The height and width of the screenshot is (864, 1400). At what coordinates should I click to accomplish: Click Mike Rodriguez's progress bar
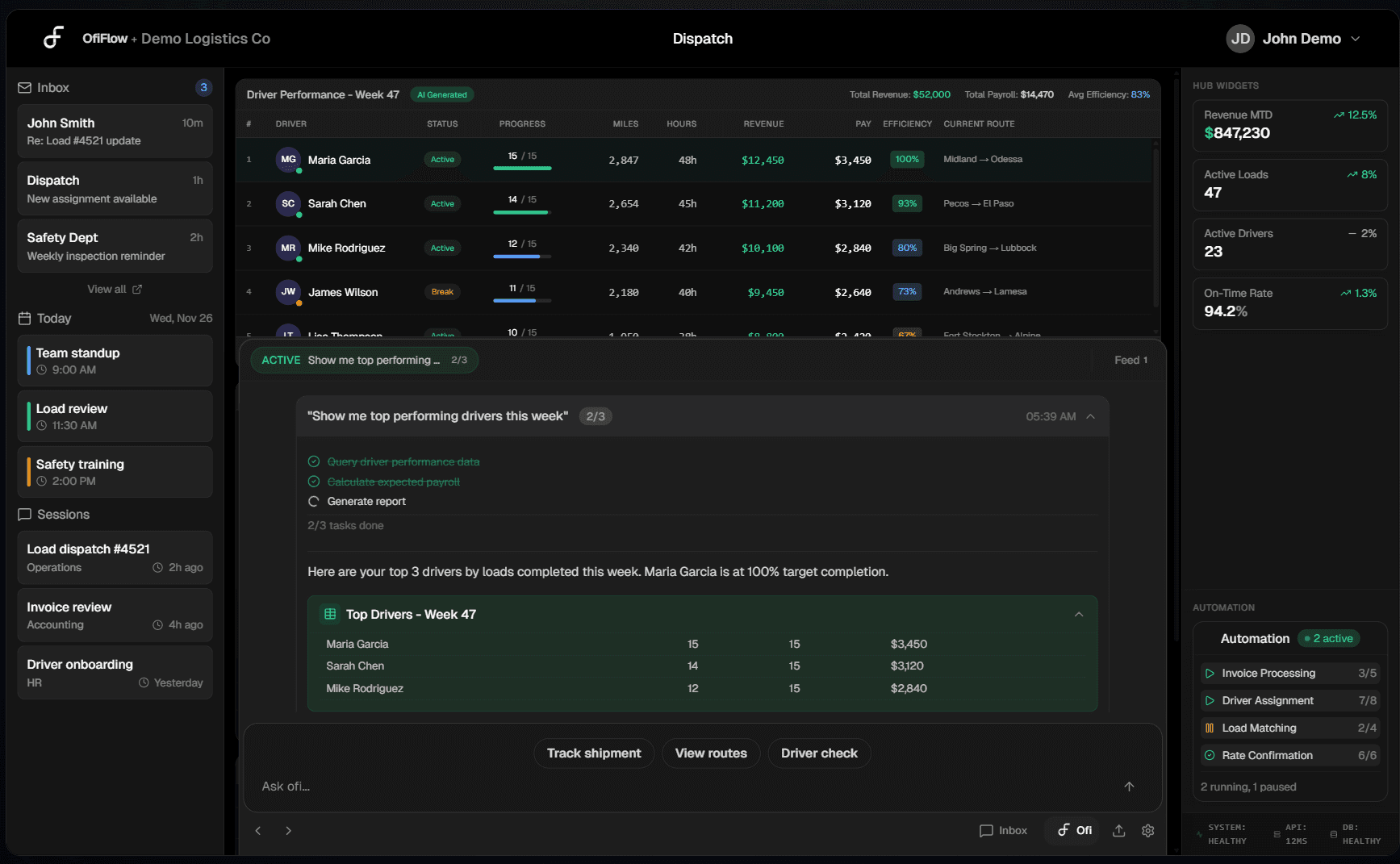tap(521, 255)
